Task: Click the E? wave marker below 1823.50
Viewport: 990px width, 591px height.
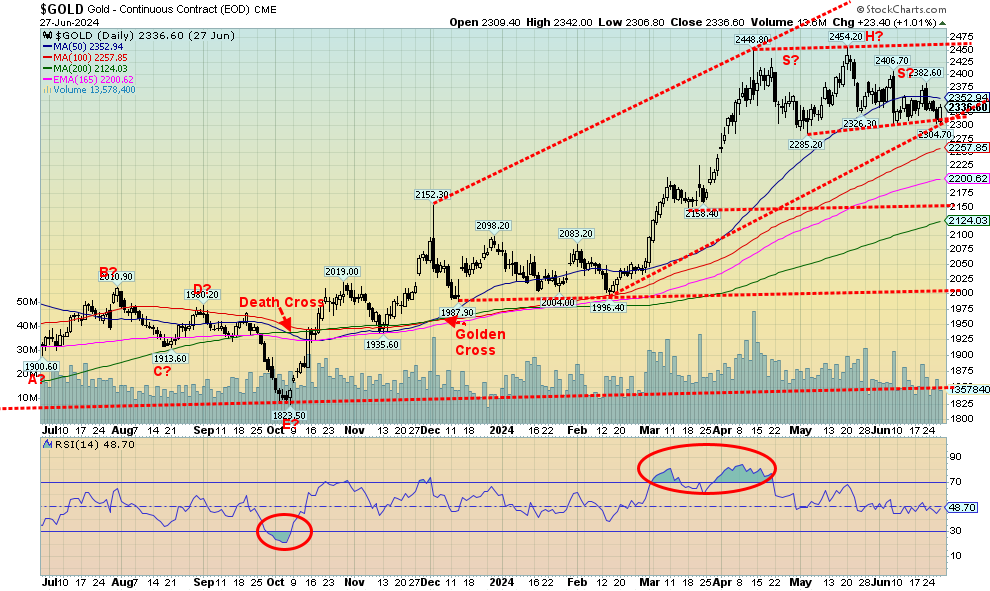Action: tap(290, 424)
